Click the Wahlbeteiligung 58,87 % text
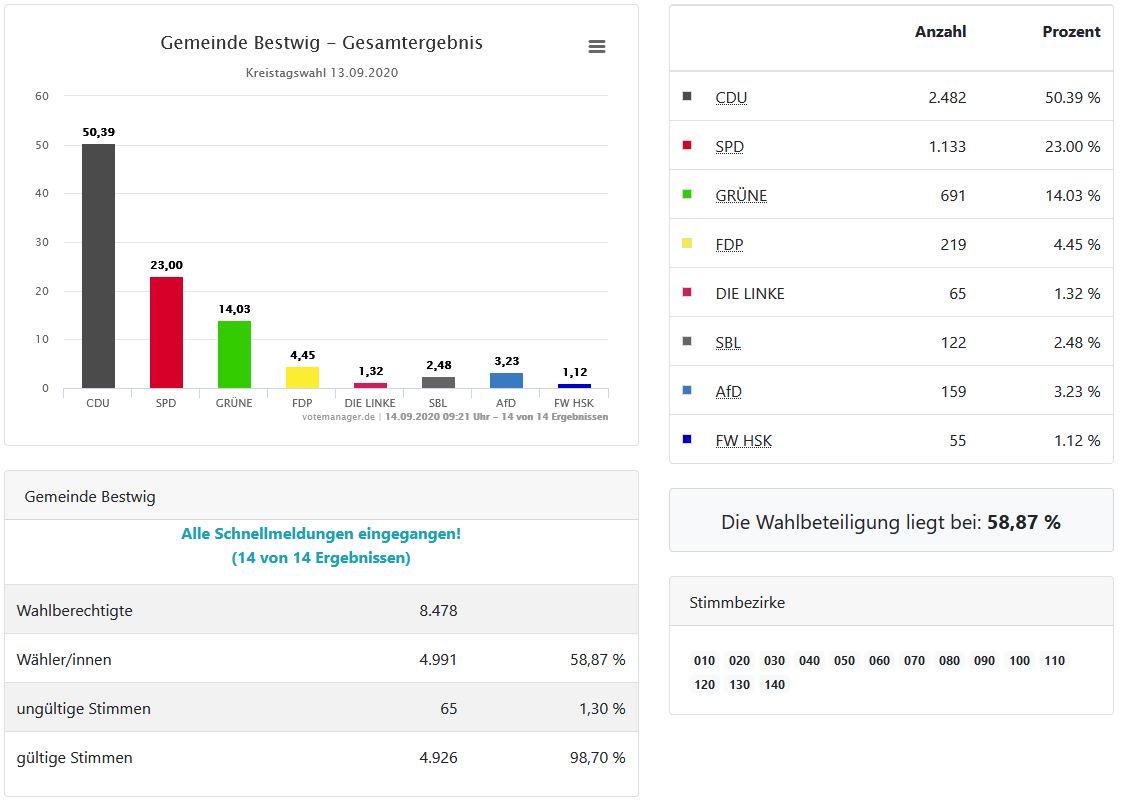 (x=891, y=523)
